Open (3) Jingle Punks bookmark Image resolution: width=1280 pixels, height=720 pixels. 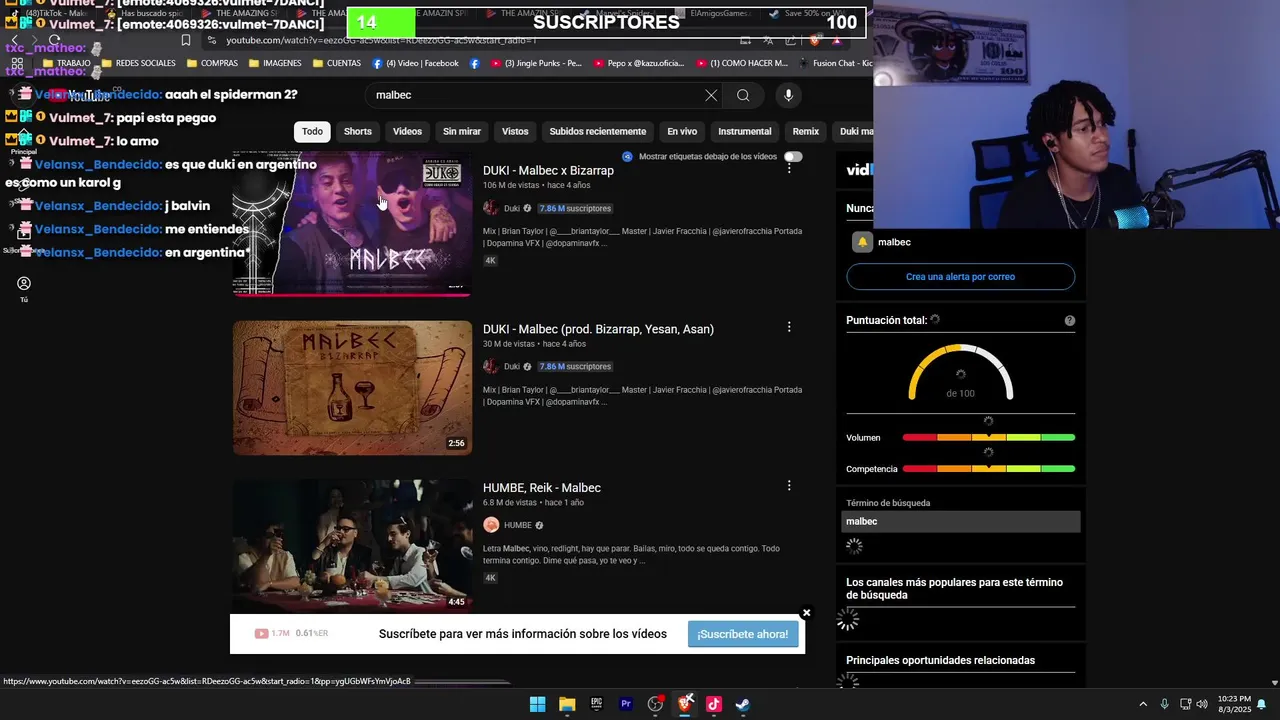pyautogui.click(x=535, y=63)
